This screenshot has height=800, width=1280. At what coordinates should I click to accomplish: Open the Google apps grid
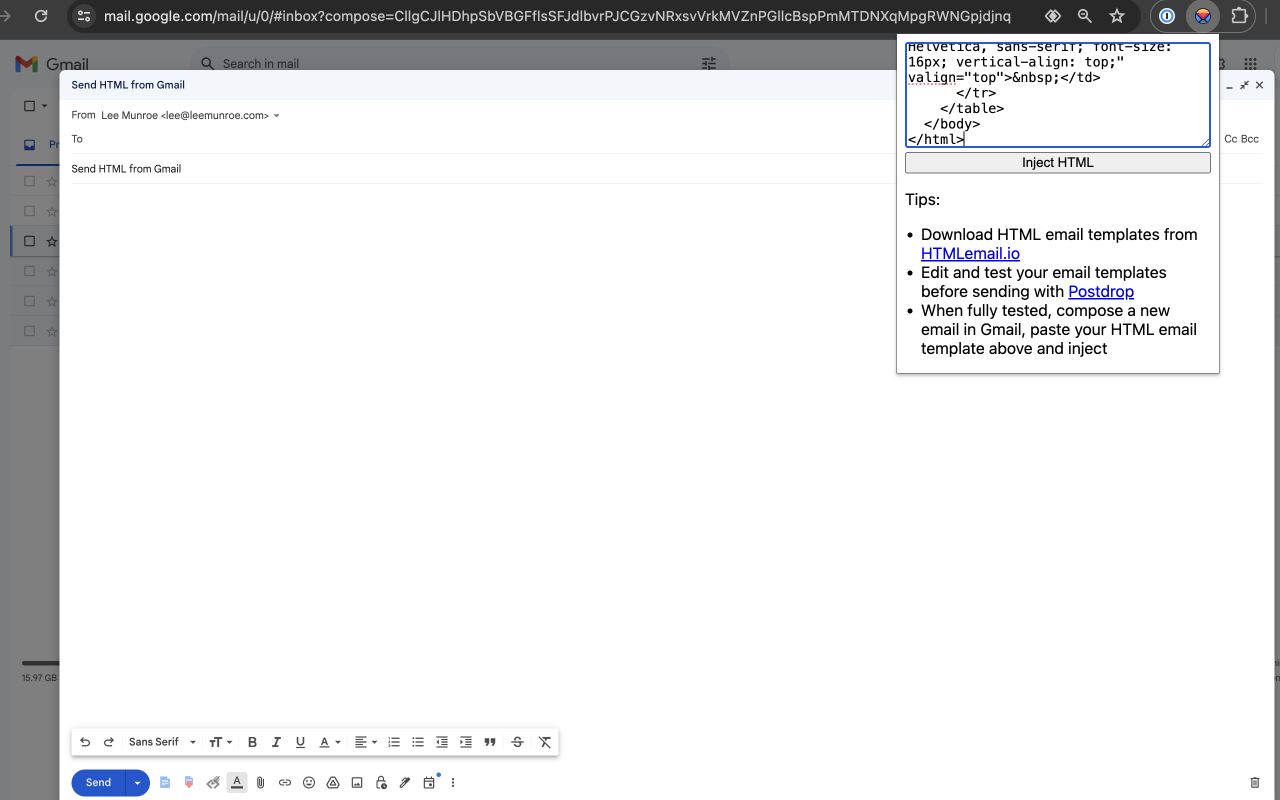pyautogui.click(x=1250, y=63)
